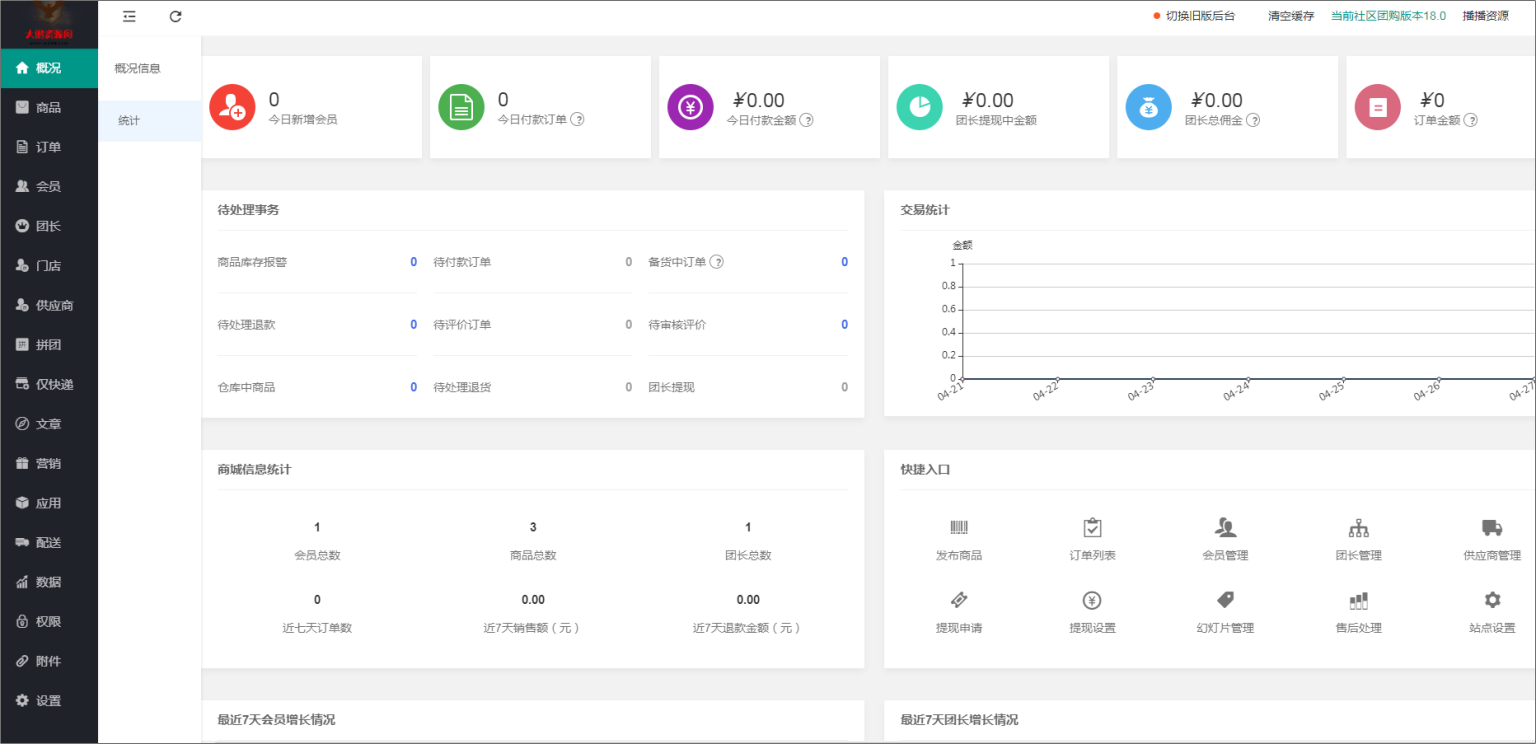Click the refresh icon in the top toolbar

(175, 16)
